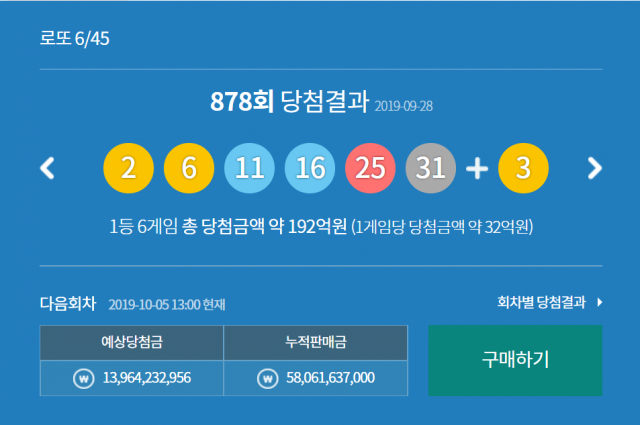Click the value 13,964,232,956
The image size is (640, 425).
click(x=147, y=378)
